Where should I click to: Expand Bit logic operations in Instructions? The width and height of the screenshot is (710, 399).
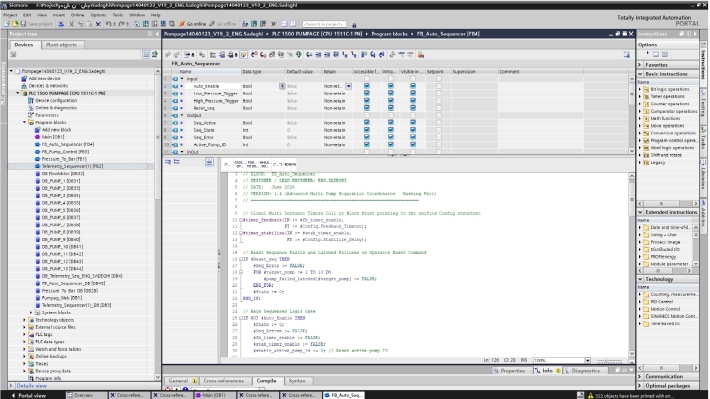click(x=640, y=89)
